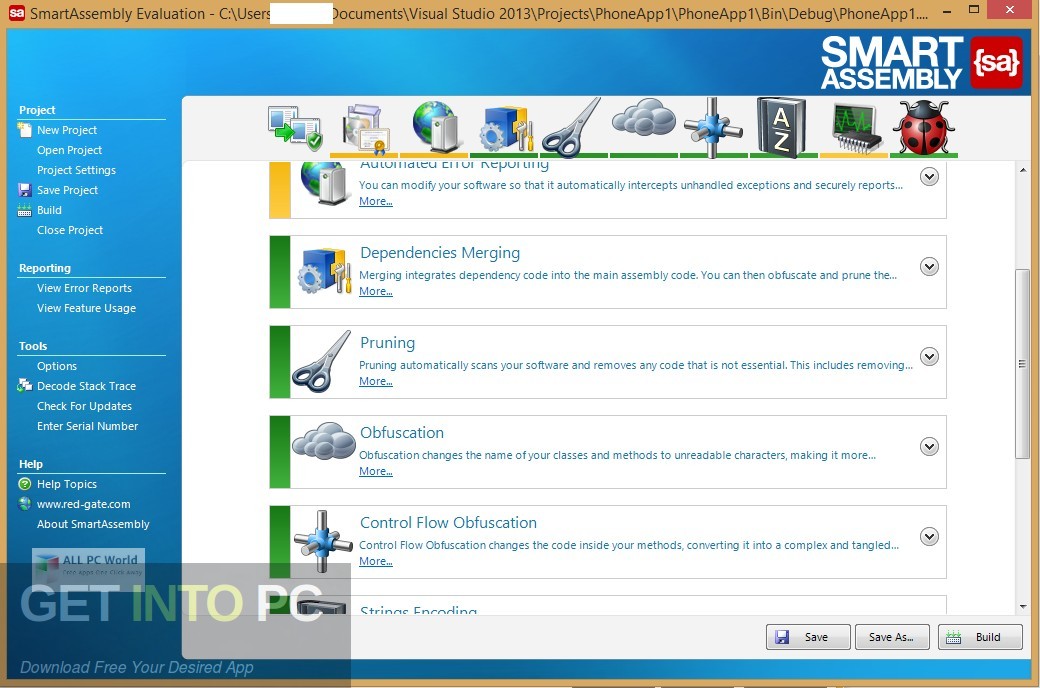The width and height of the screenshot is (1040, 688).
Task: Click the computers-with-checkmark icon in the top icon strip
Action: 295,128
